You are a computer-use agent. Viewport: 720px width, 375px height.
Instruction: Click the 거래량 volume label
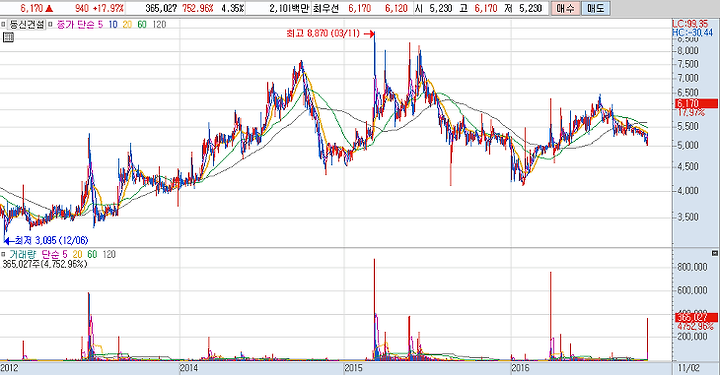(23, 254)
